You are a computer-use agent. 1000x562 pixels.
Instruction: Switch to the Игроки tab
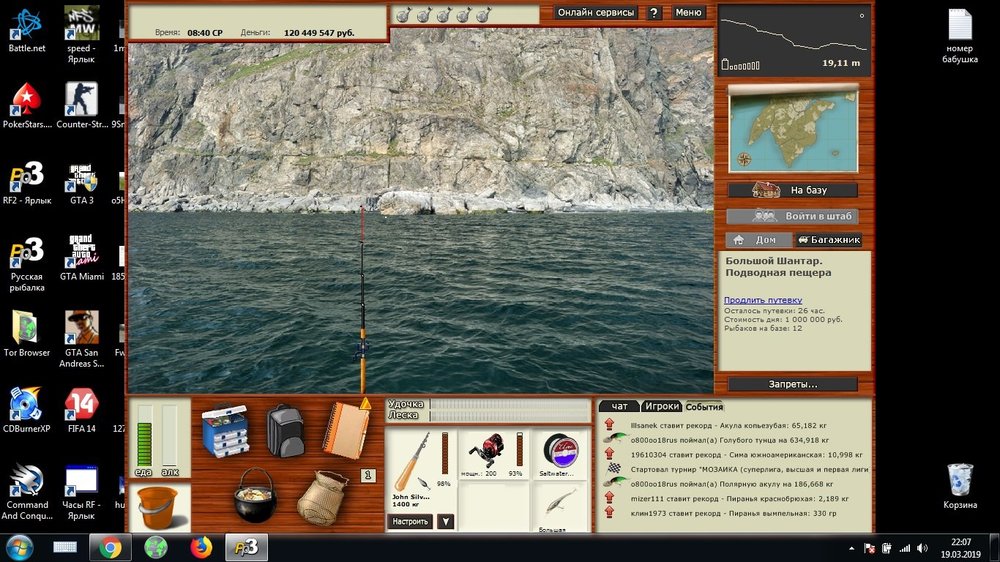pyautogui.click(x=661, y=406)
